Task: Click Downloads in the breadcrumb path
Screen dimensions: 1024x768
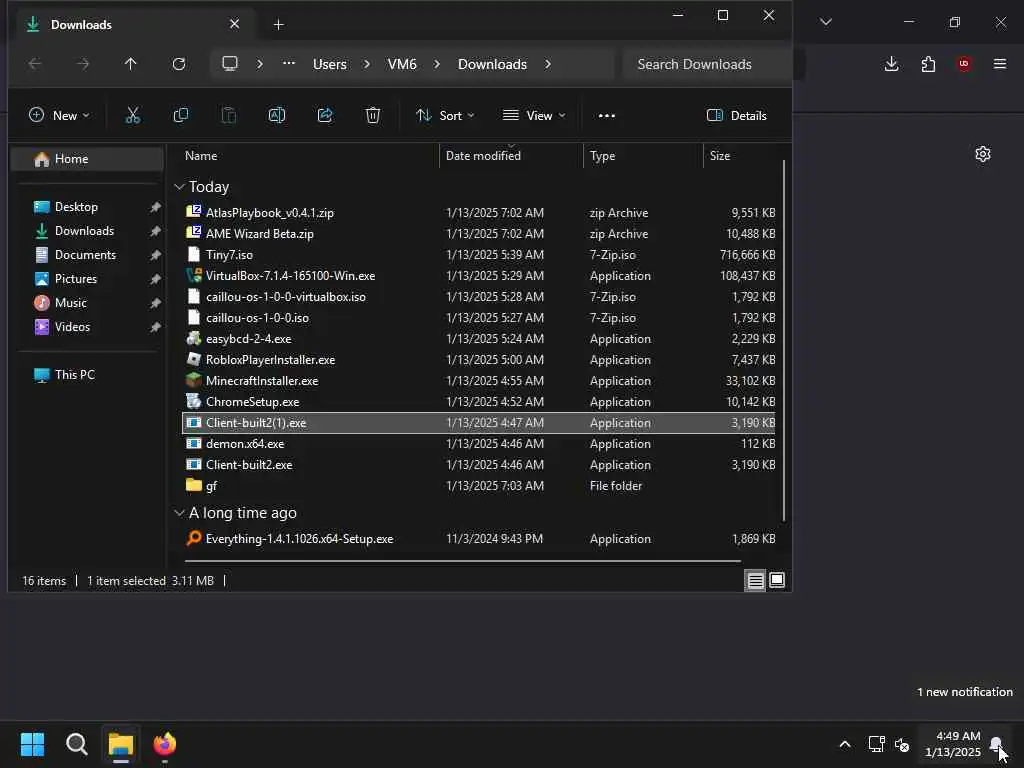Action: (x=492, y=64)
